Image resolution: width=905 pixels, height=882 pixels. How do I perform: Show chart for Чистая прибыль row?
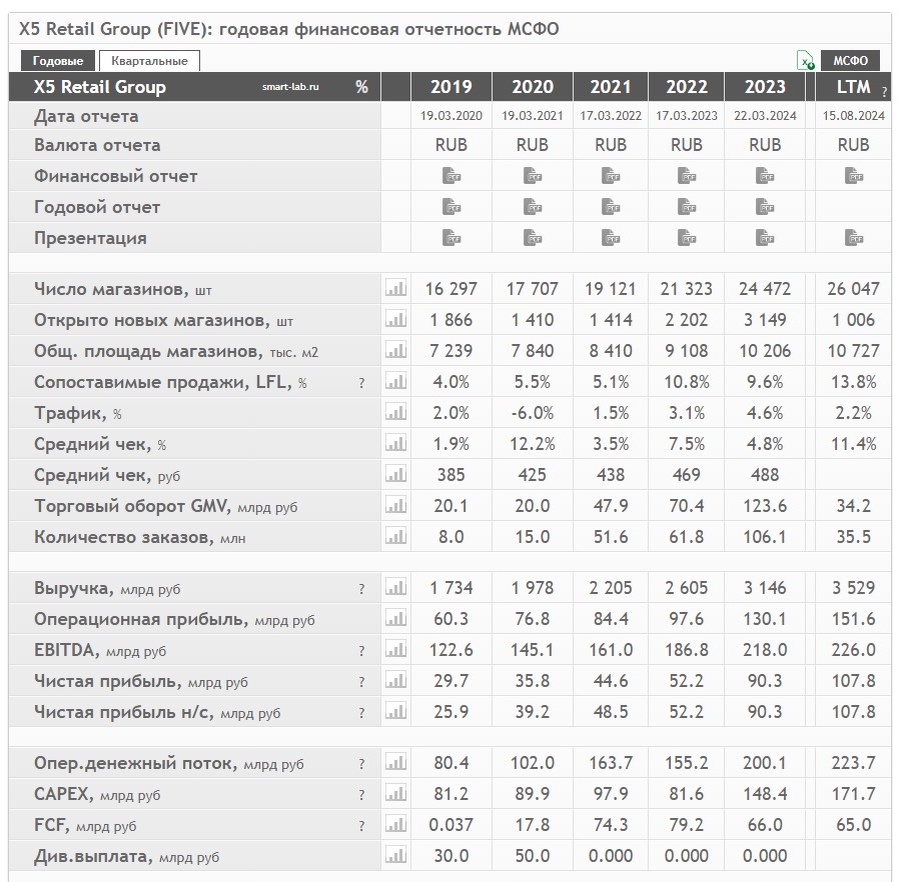click(396, 681)
